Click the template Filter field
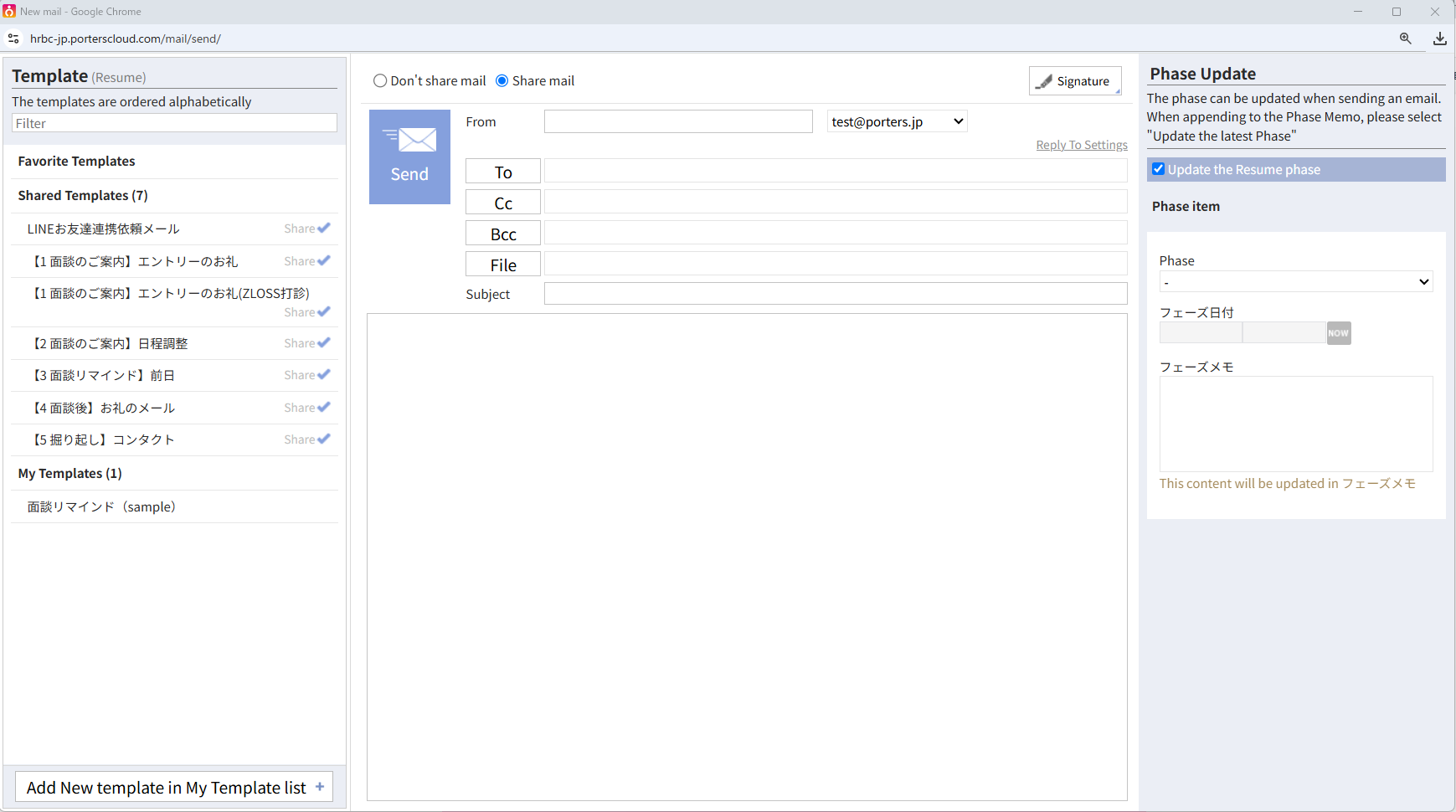Screen dimensions: 1456x812 tap(174, 123)
